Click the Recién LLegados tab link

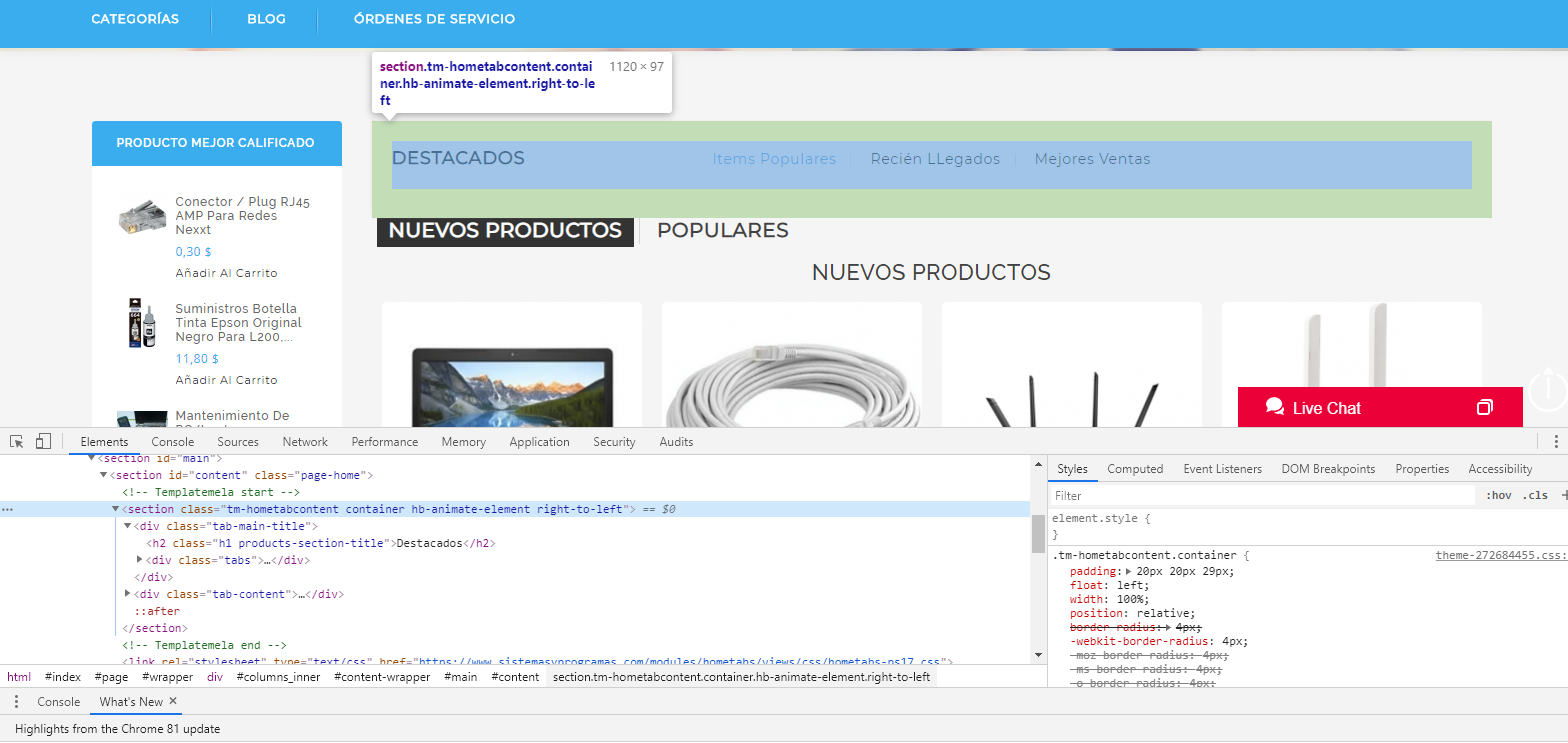tap(935, 159)
